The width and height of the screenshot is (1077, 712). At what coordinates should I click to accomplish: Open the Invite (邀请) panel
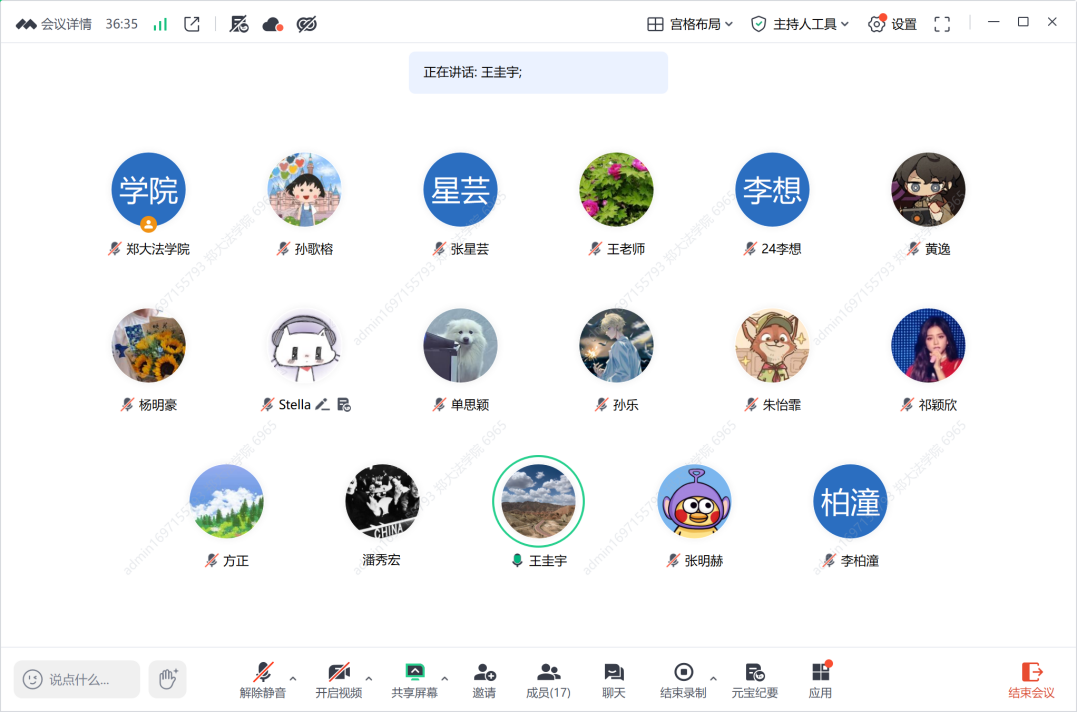pyautogui.click(x=484, y=680)
